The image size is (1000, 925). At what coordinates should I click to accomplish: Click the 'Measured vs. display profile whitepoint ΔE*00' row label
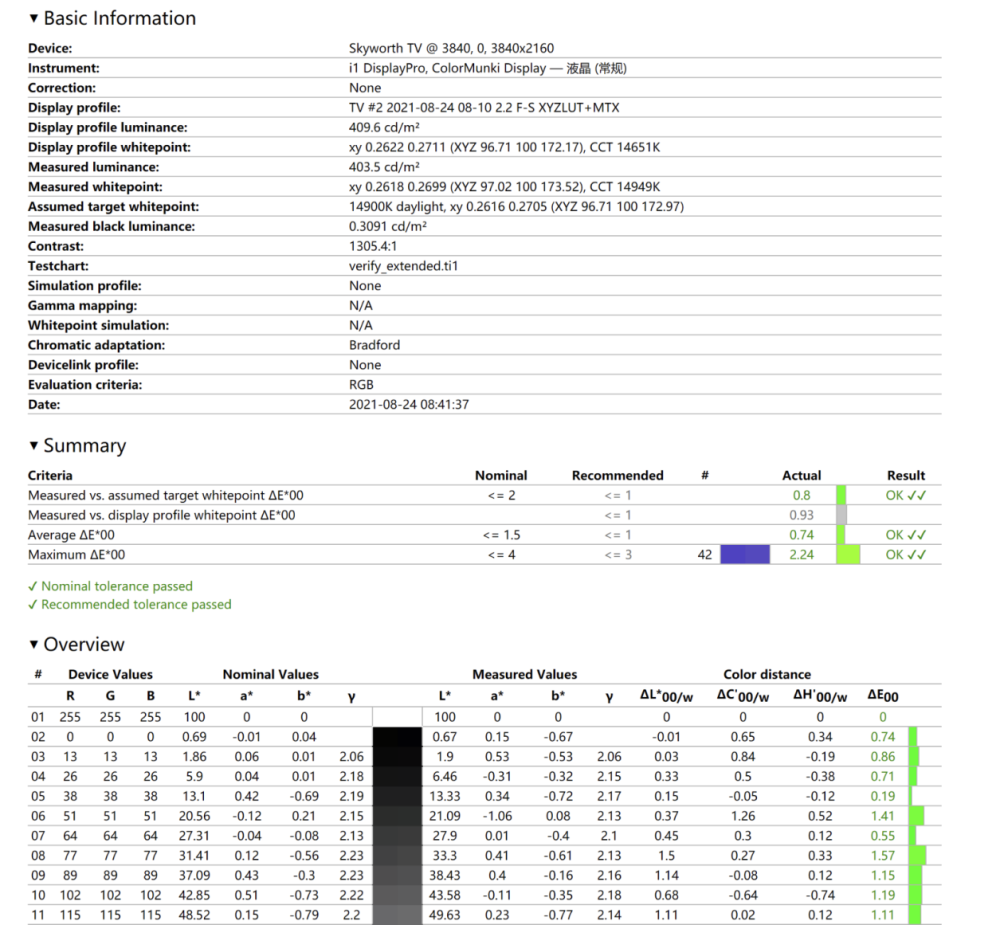tap(161, 515)
